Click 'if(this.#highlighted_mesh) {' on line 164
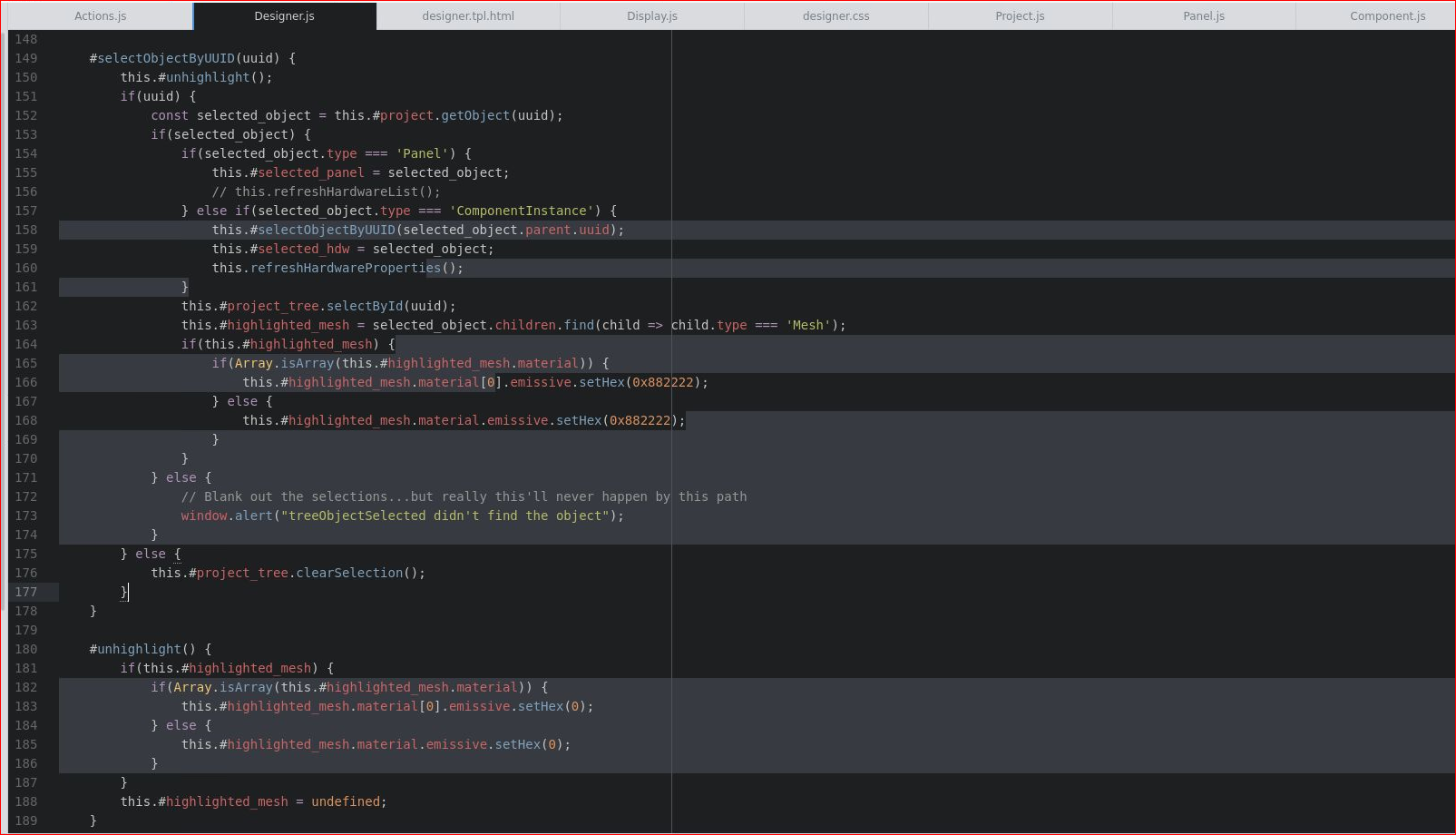Screen dimensions: 1456x835 pyautogui.click(x=288, y=344)
